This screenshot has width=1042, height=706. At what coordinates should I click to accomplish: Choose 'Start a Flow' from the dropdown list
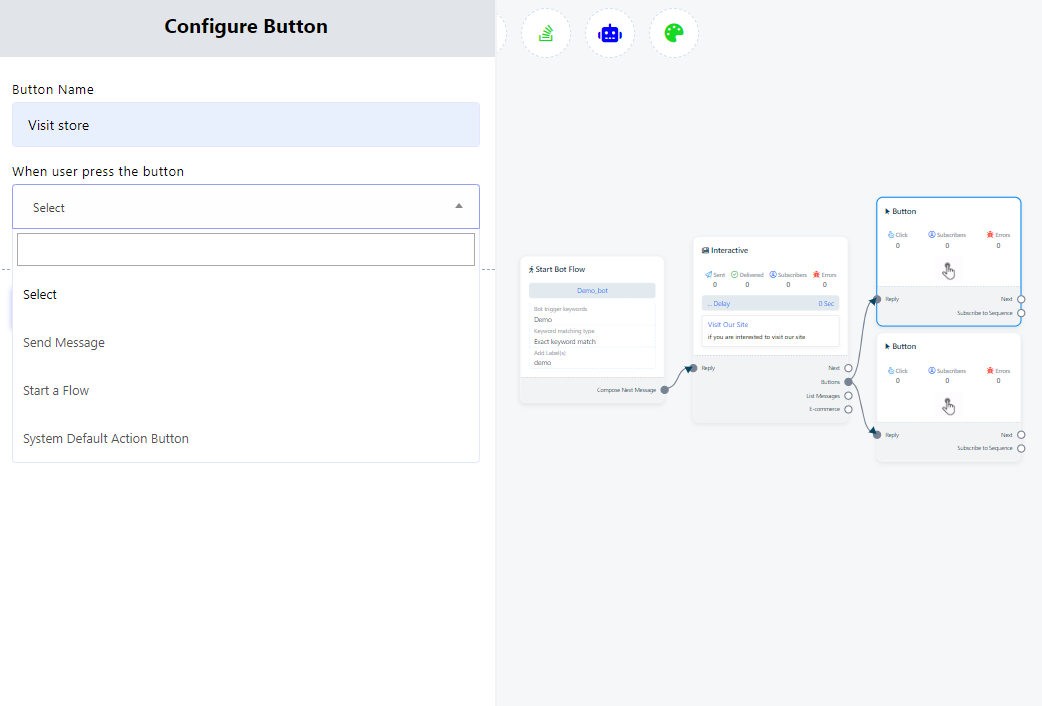56,391
